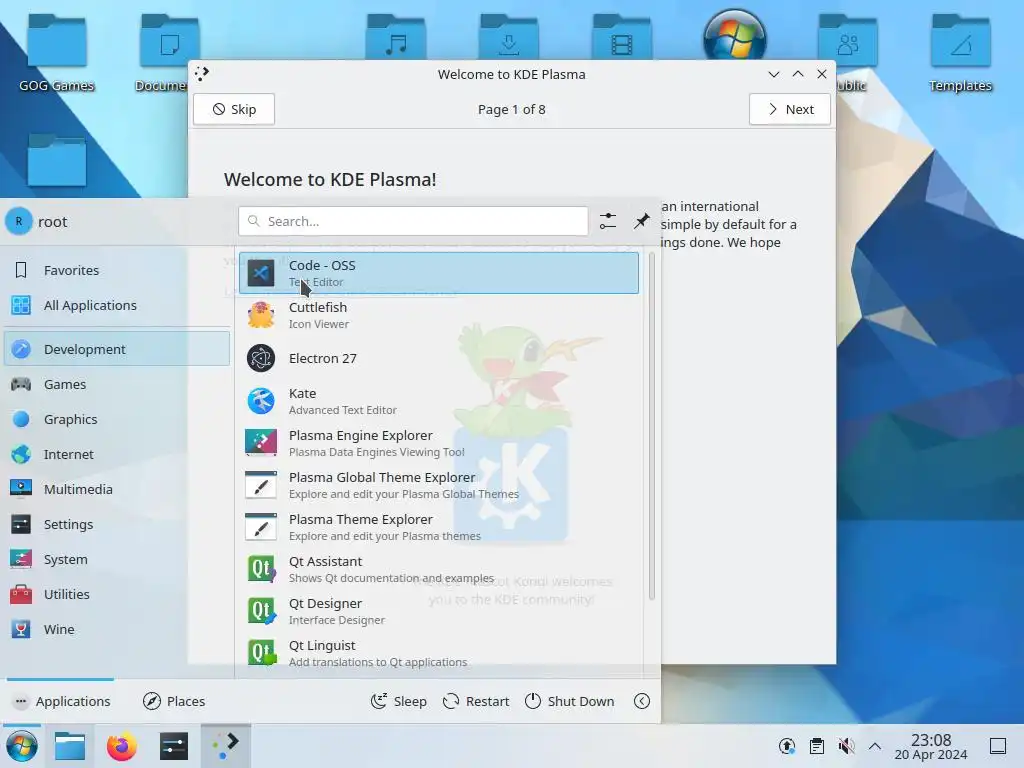This screenshot has width=1024, height=768.
Task: Go to Next welcome page
Action: [790, 109]
